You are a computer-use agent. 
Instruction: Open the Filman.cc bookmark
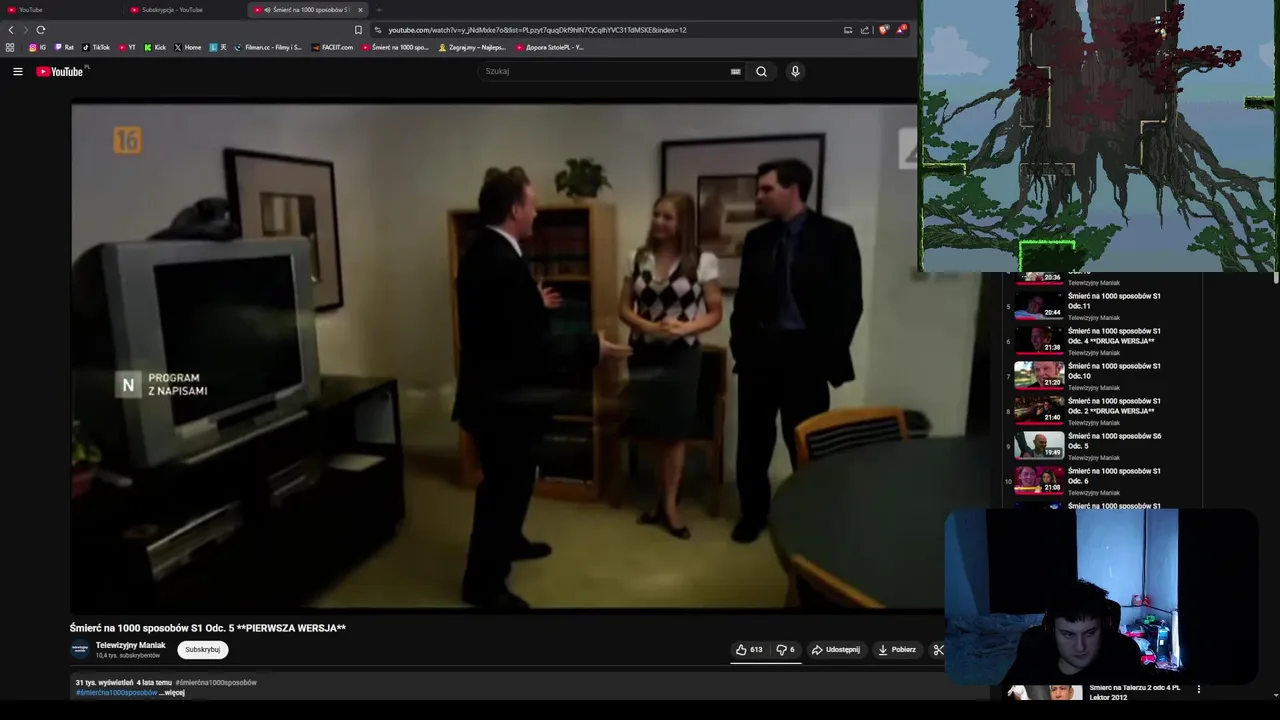267,47
